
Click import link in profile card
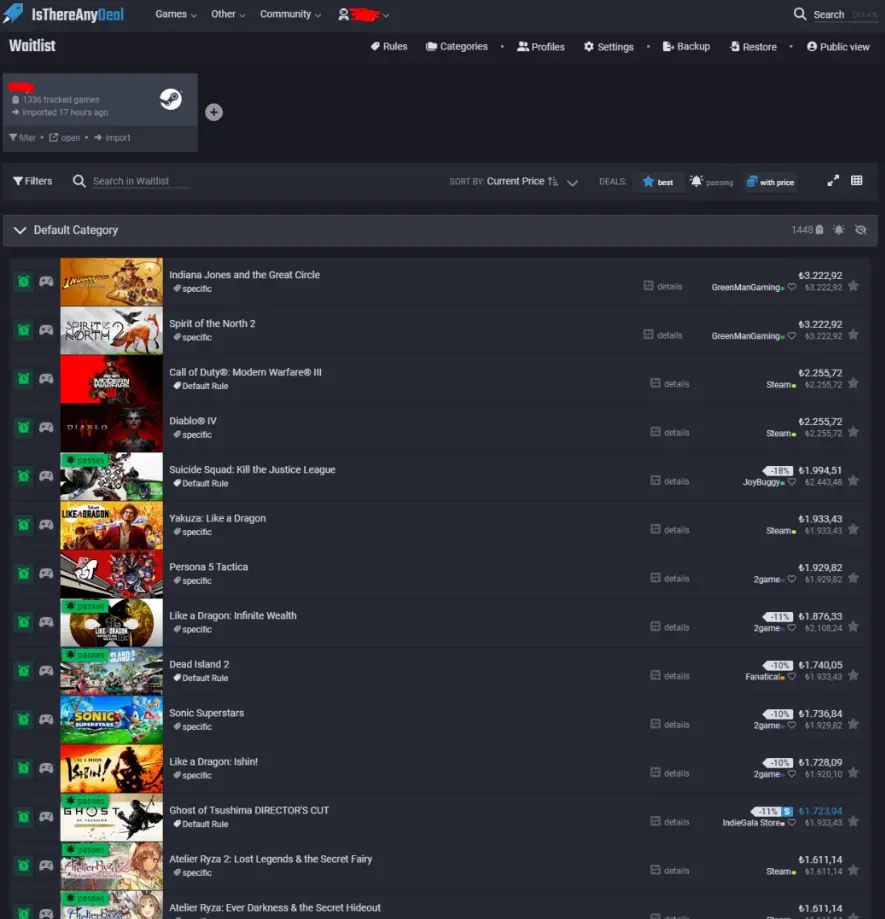click(x=112, y=138)
